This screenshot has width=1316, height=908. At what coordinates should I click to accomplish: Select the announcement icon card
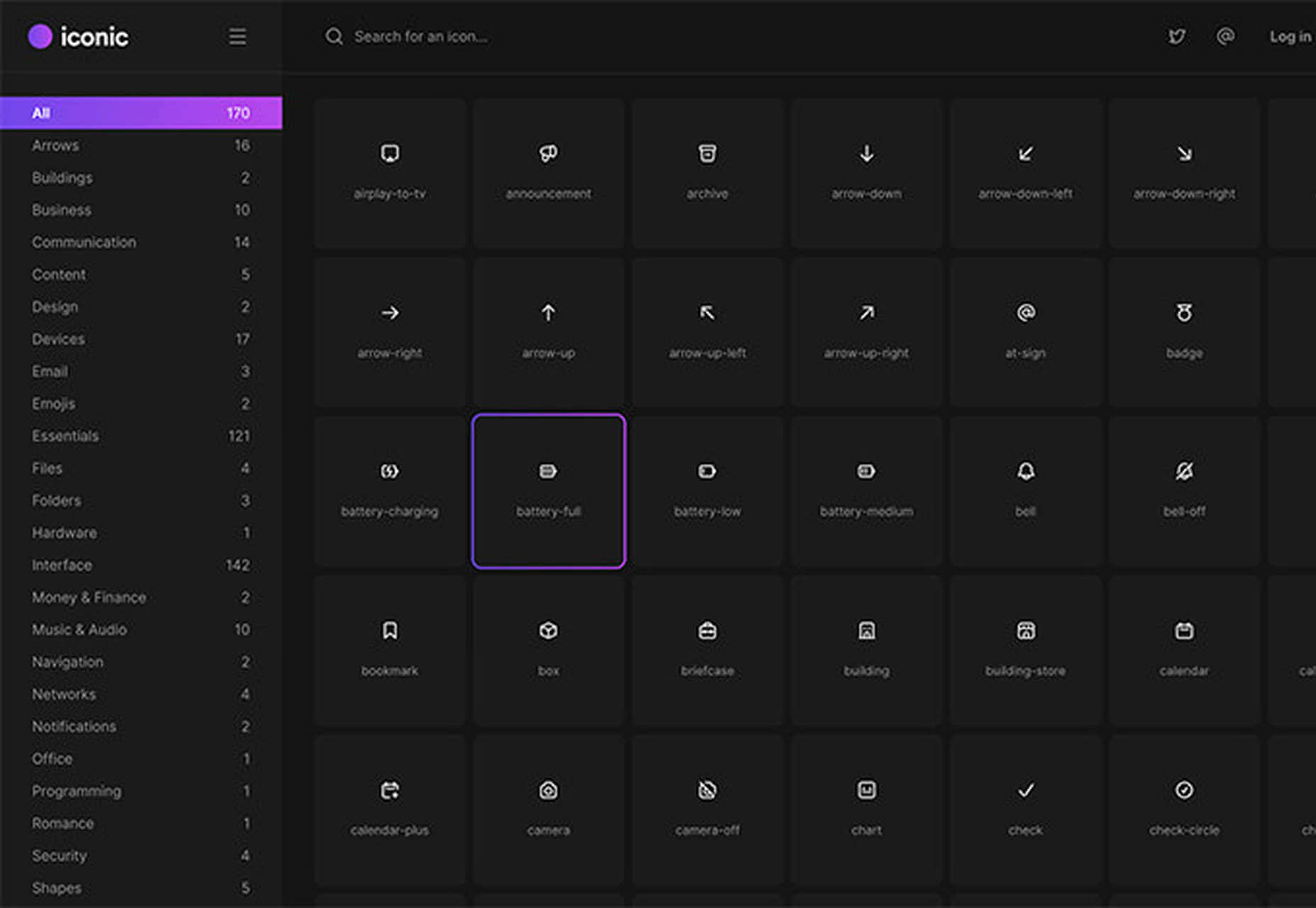click(548, 173)
